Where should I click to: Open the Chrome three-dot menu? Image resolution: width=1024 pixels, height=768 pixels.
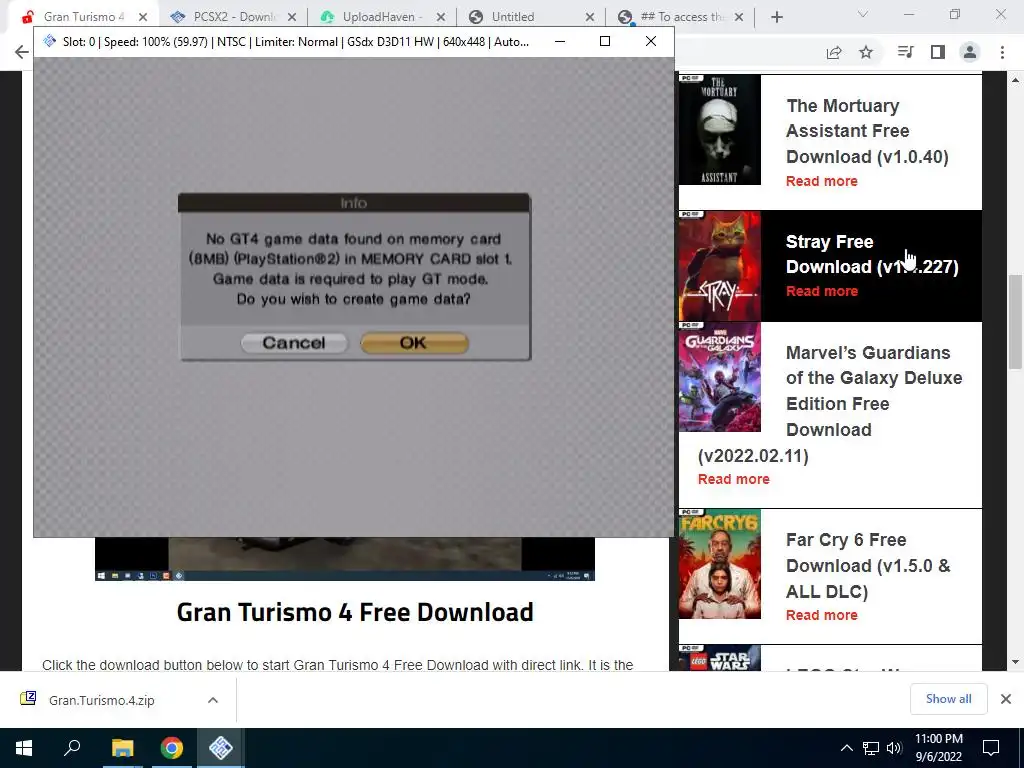point(1002,52)
